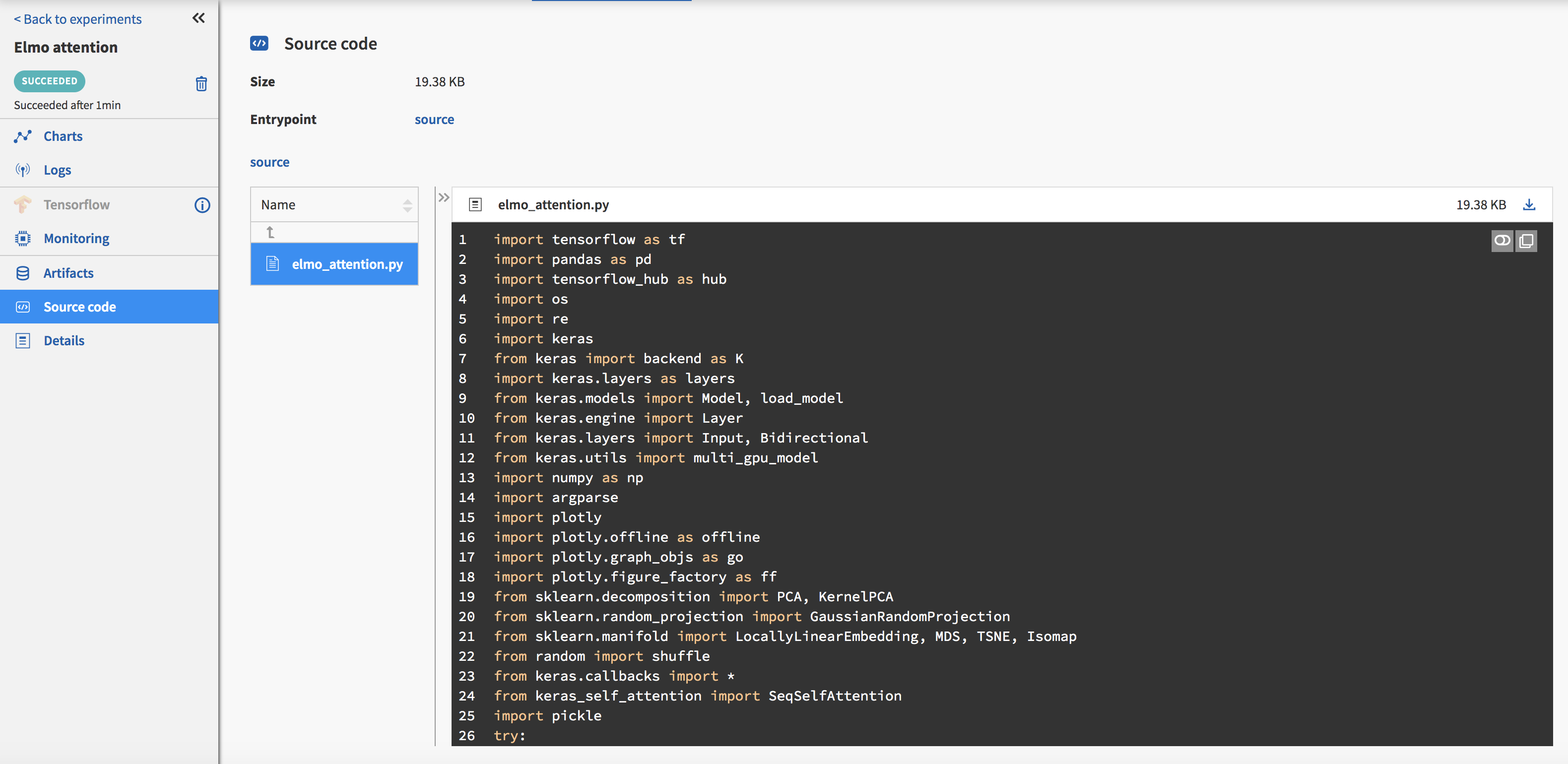Open the Artifacts page
The width and height of the screenshot is (1568, 764).
pyautogui.click(x=68, y=273)
